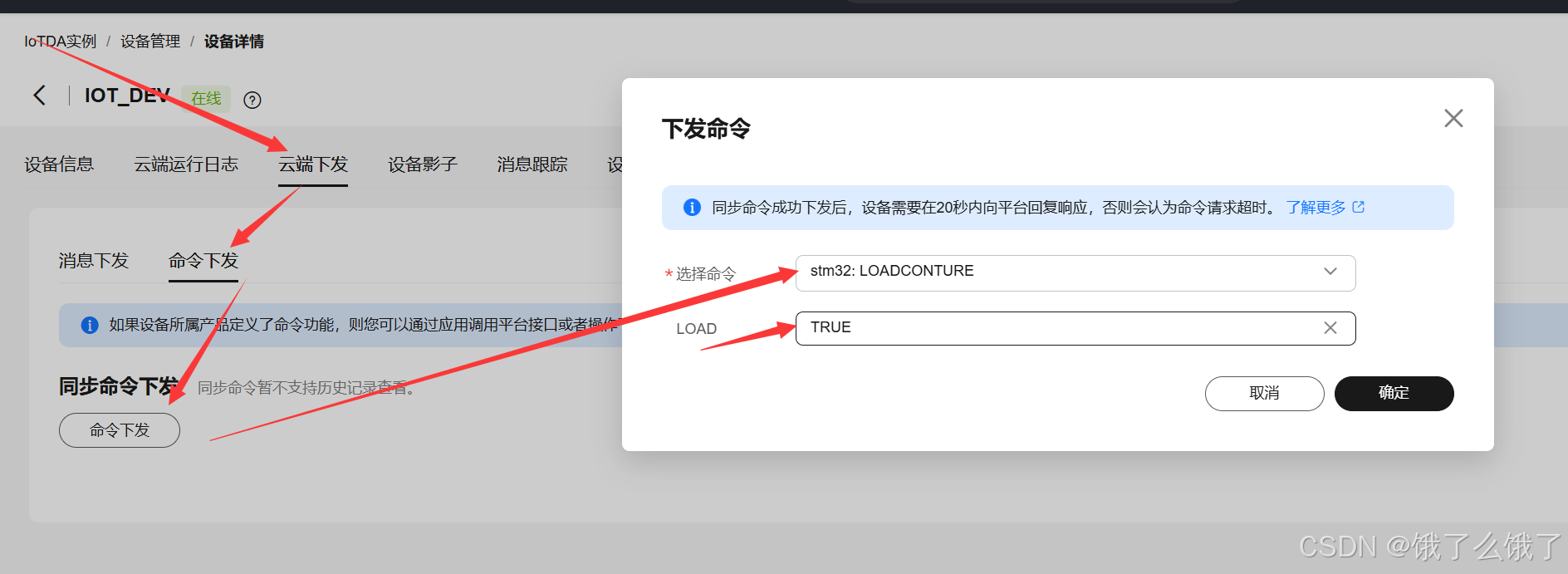Screen dimensions: 1568x574
Task: Click the 同步命令暂不支持历史记录查看 note
Action: click(306, 388)
